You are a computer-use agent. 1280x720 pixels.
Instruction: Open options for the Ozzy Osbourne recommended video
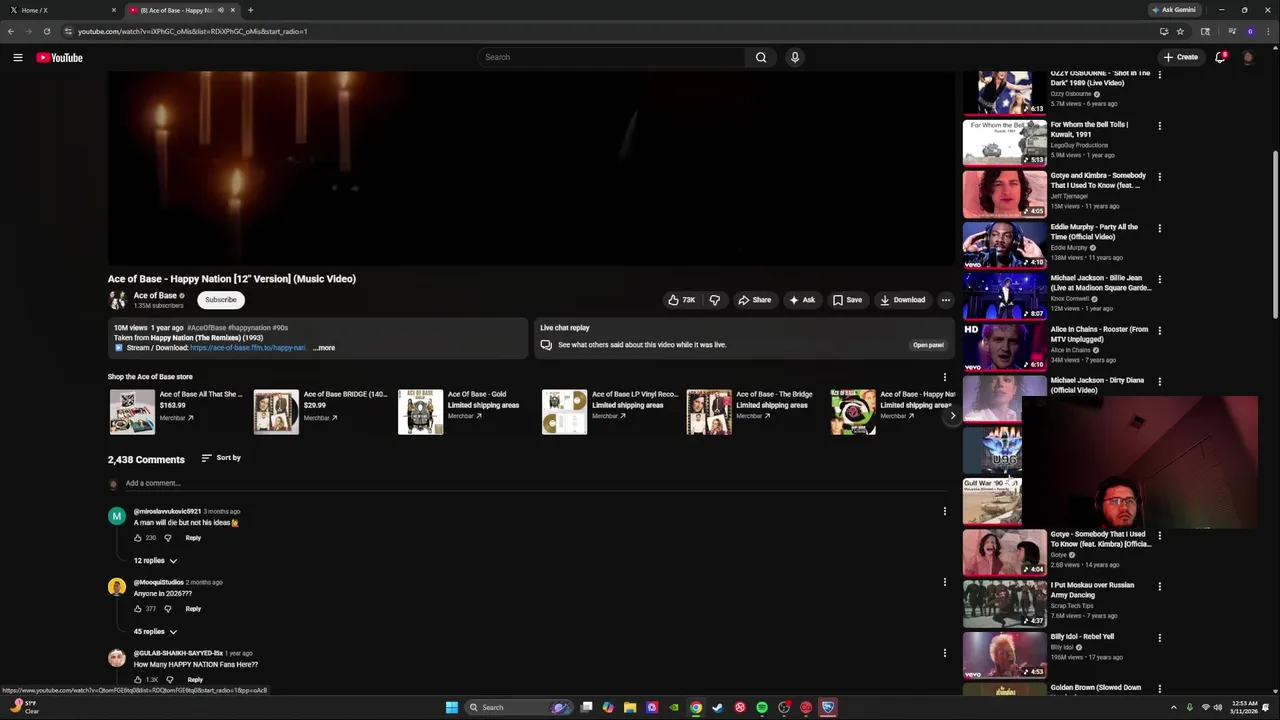click(1159, 74)
